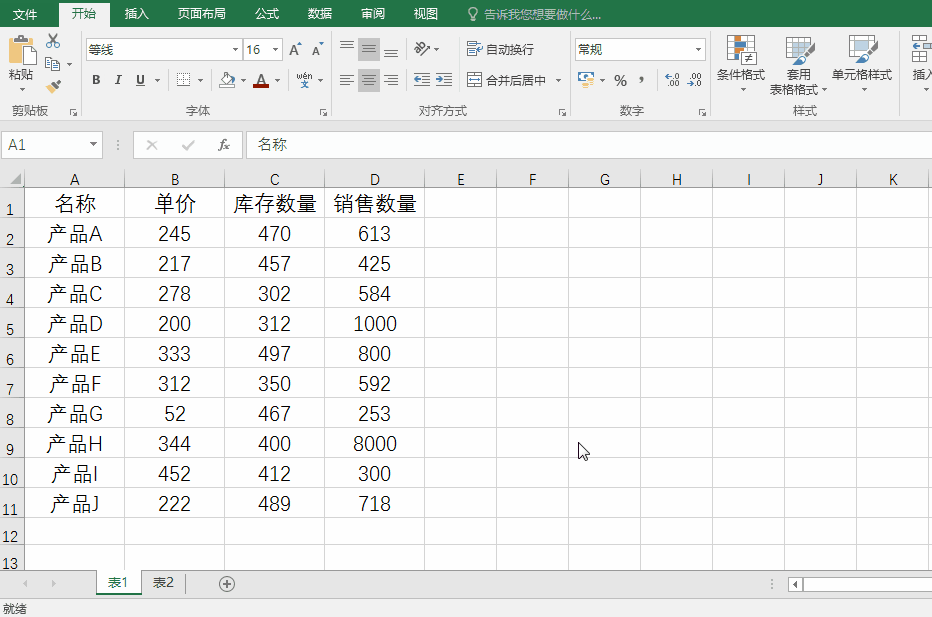
Task: Decrease decimal places
Action: pos(694,80)
